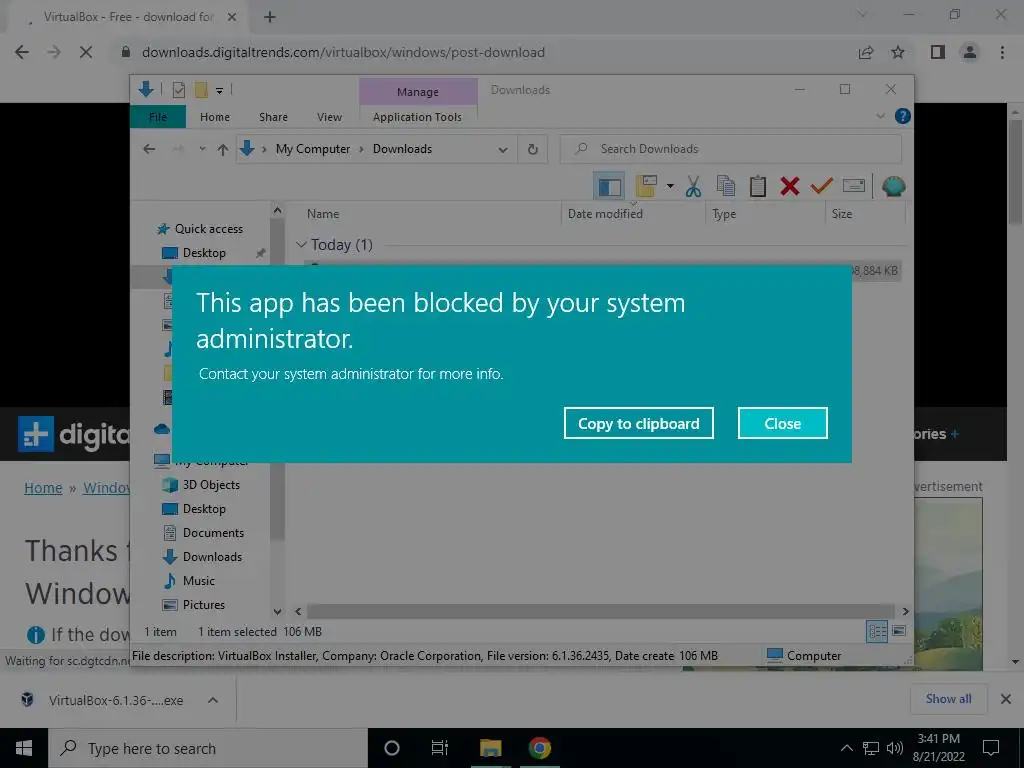Image resolution: width=1024 pixels, height=768 pixels.
Task: Switch to the Home ribbon tab
Action: (x=215, y=117)
